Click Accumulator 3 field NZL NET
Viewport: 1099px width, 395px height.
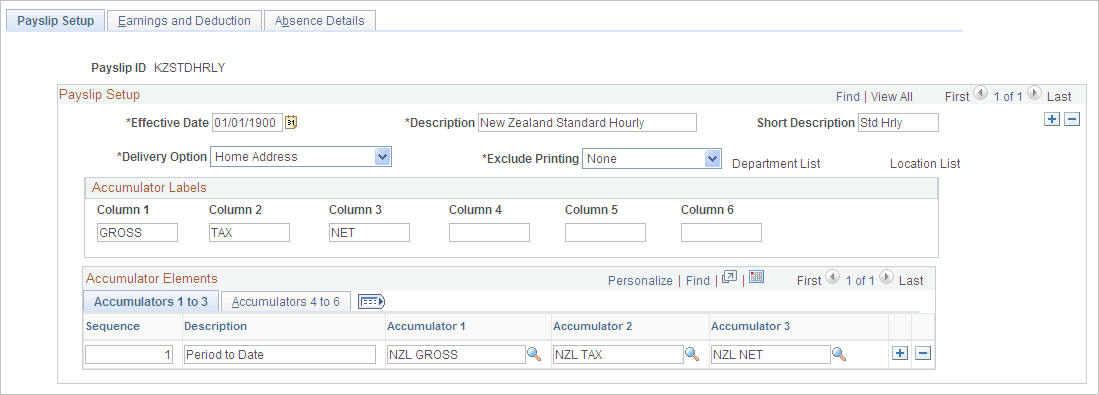[771, 354]
